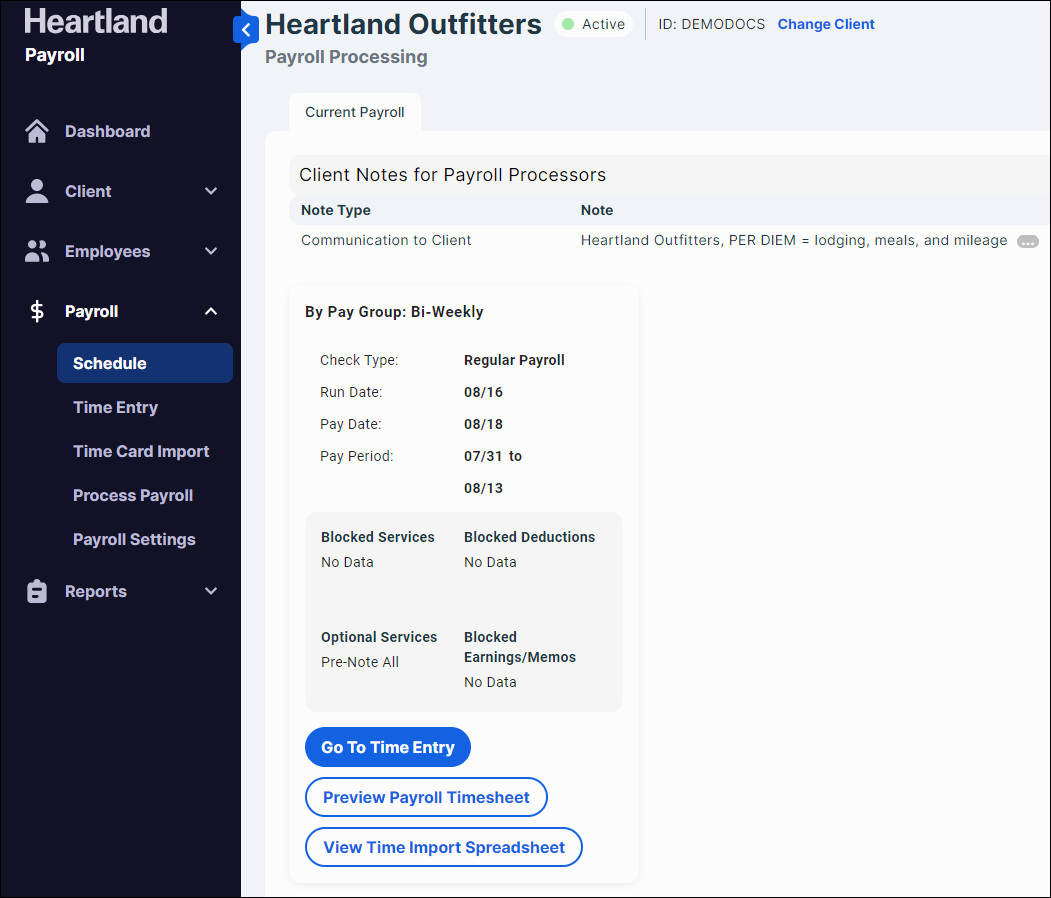Open Time Entry from sidebar

(x=115, y=407)
